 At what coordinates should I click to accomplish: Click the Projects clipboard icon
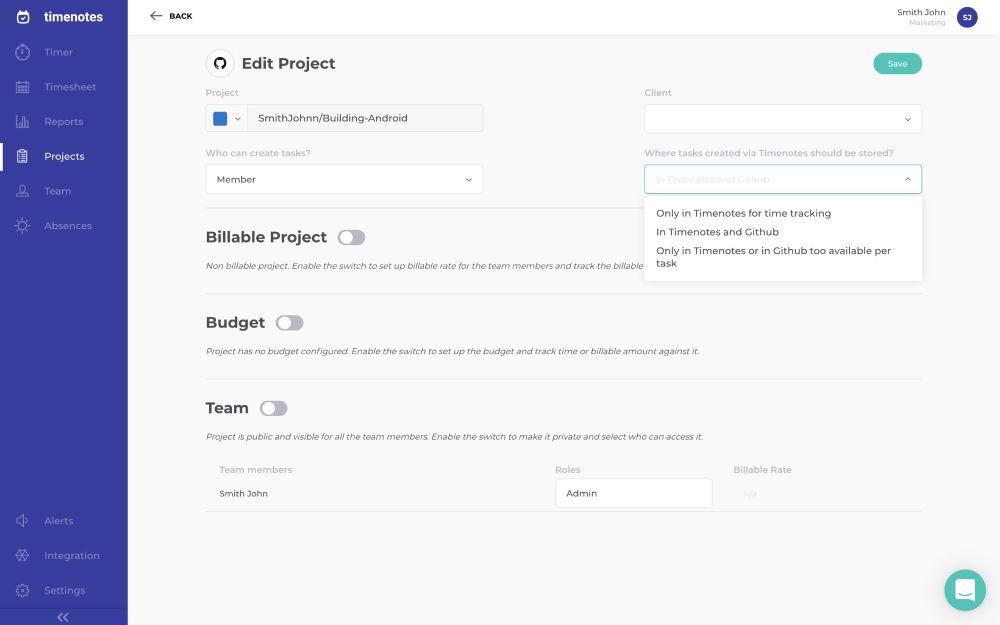22,156
